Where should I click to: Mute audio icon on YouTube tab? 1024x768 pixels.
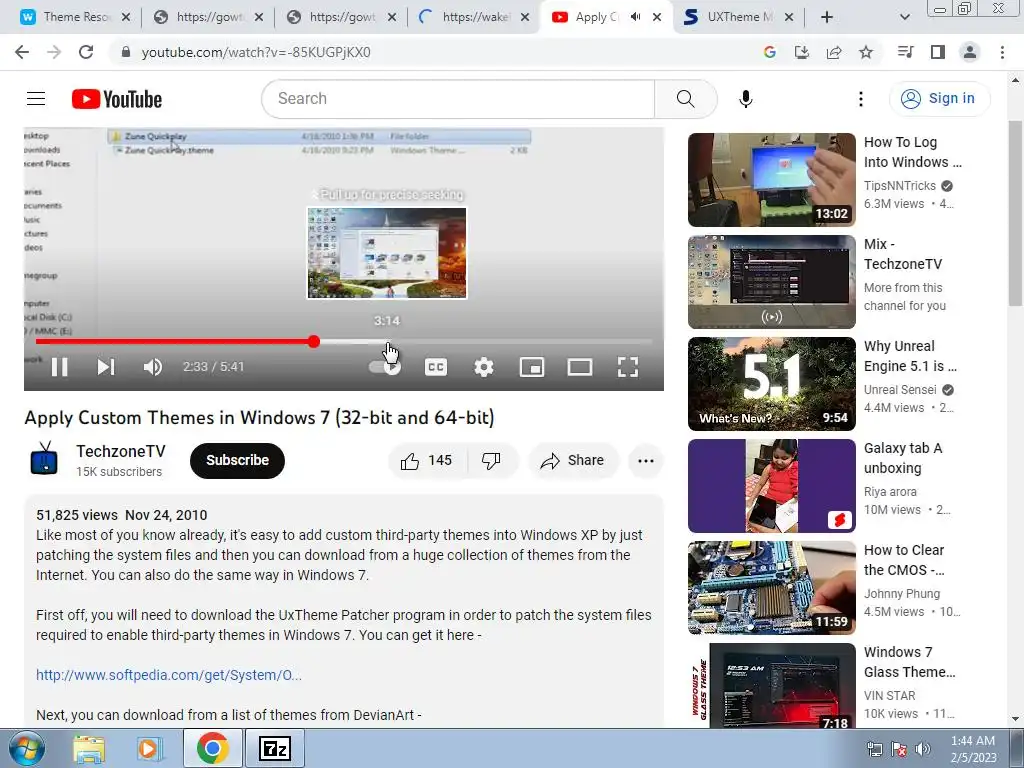[635, 17]
